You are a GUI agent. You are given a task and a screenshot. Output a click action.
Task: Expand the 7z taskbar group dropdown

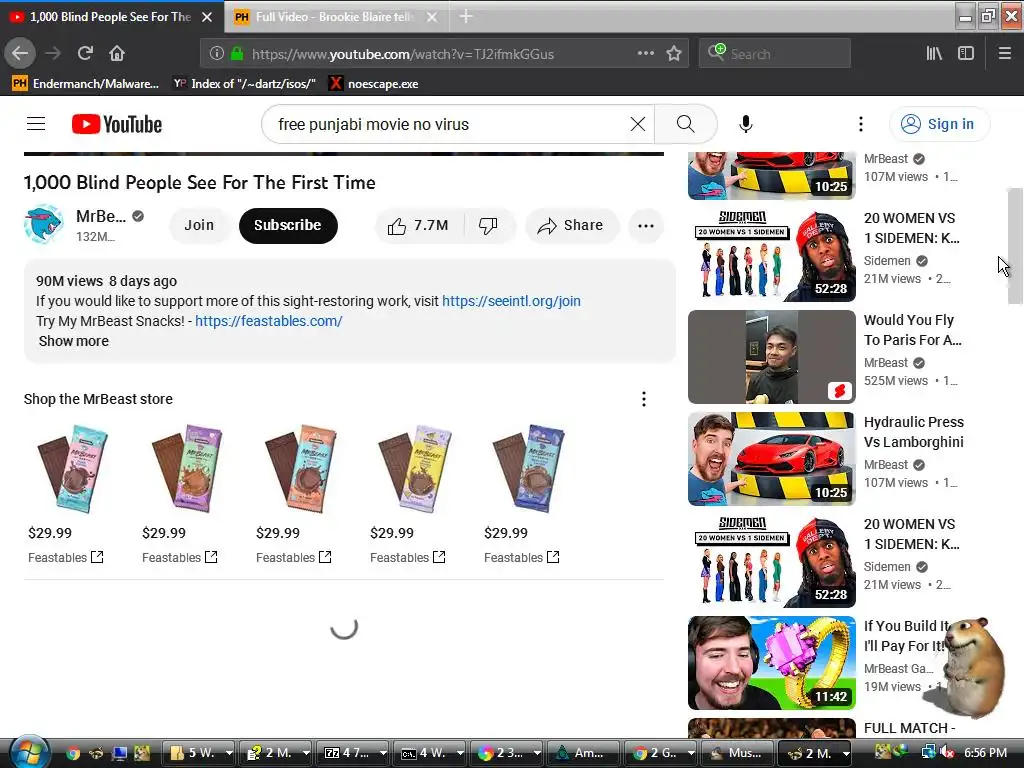coord(383,753)
